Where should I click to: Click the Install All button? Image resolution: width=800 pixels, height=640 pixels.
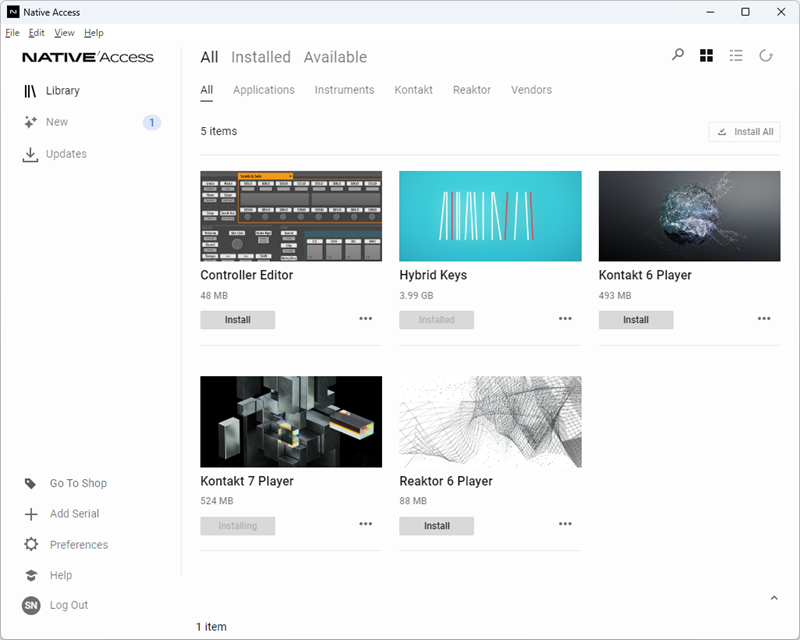click(x=744, y=132)
